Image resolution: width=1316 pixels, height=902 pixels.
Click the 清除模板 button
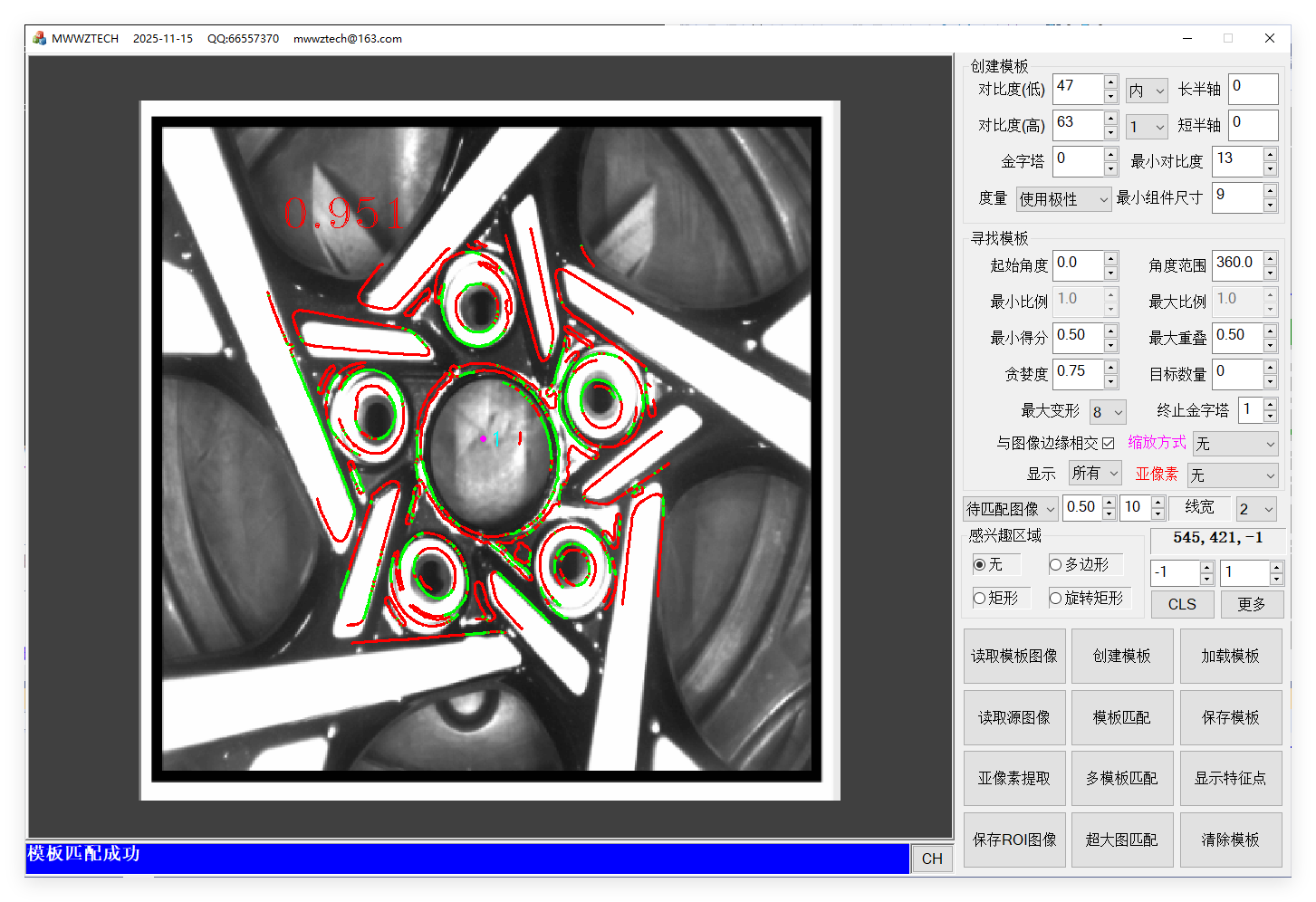1230,840
